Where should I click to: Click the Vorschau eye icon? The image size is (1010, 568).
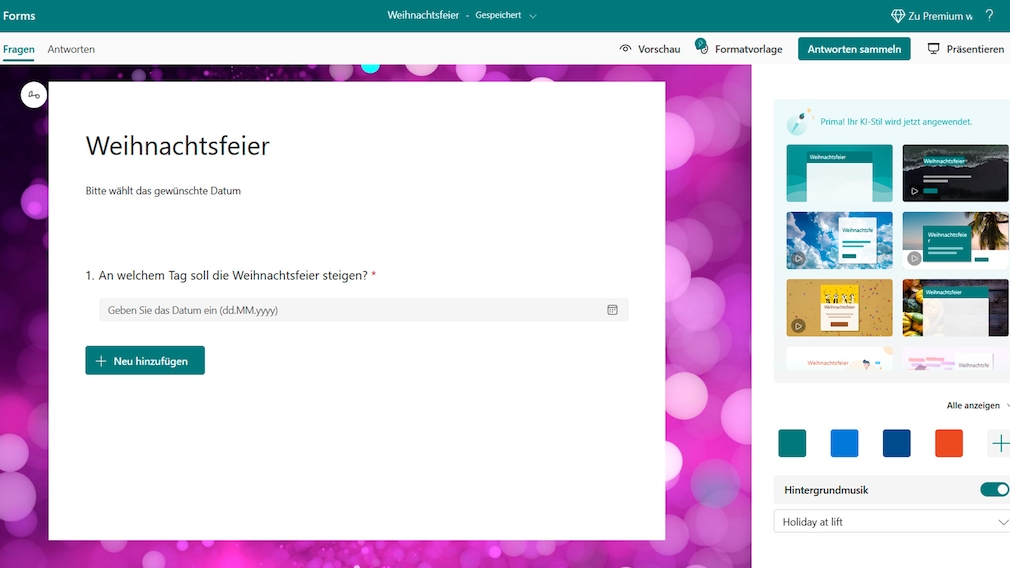pos(626,49)
